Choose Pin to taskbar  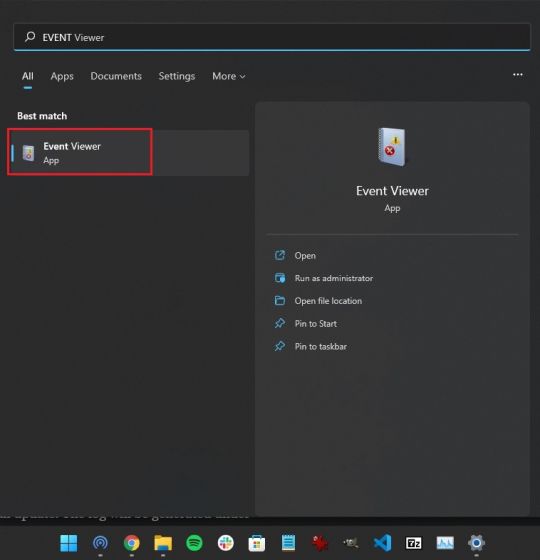point(320,346)
